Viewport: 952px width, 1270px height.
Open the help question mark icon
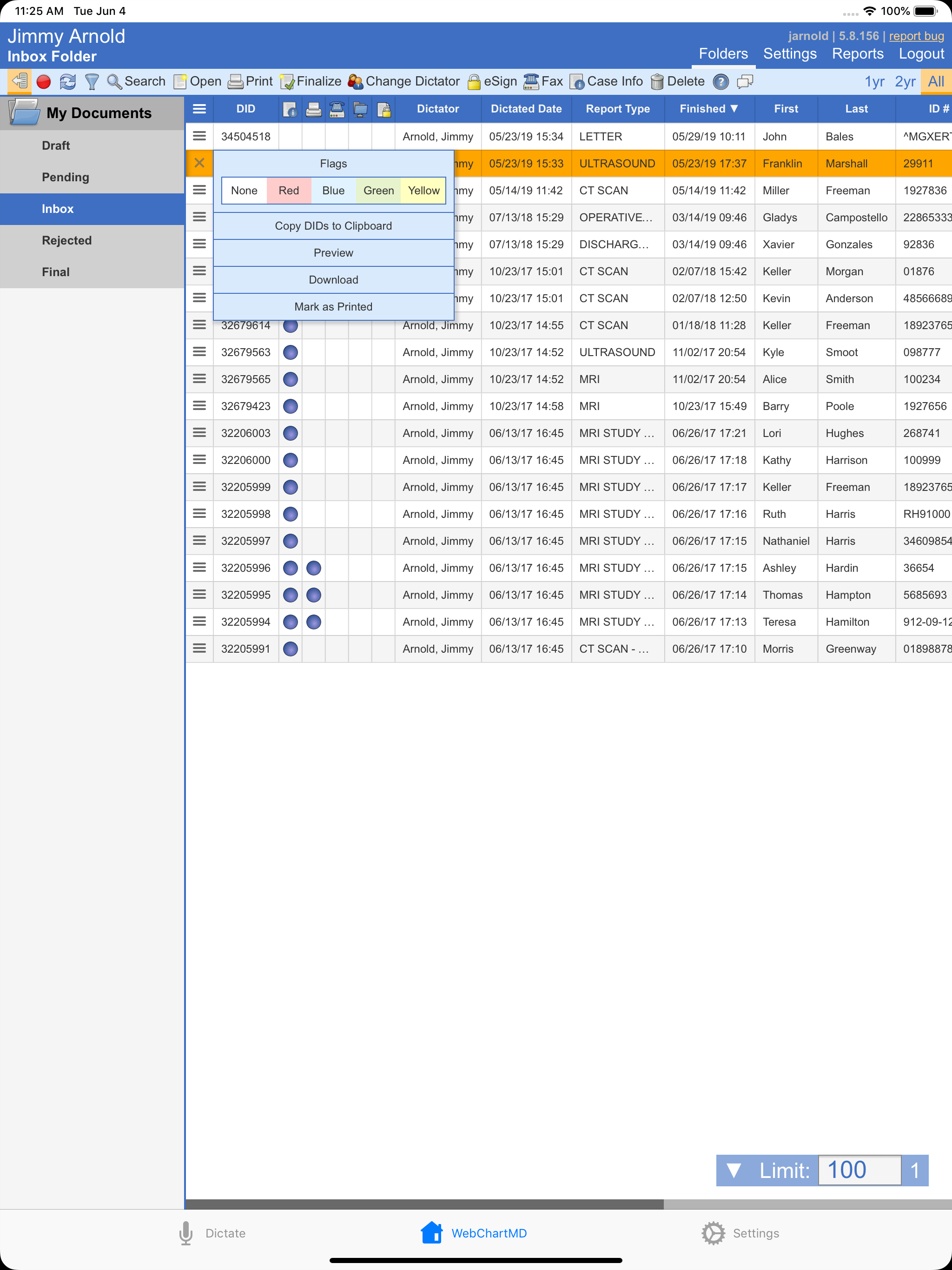click(x=721, y=82)
